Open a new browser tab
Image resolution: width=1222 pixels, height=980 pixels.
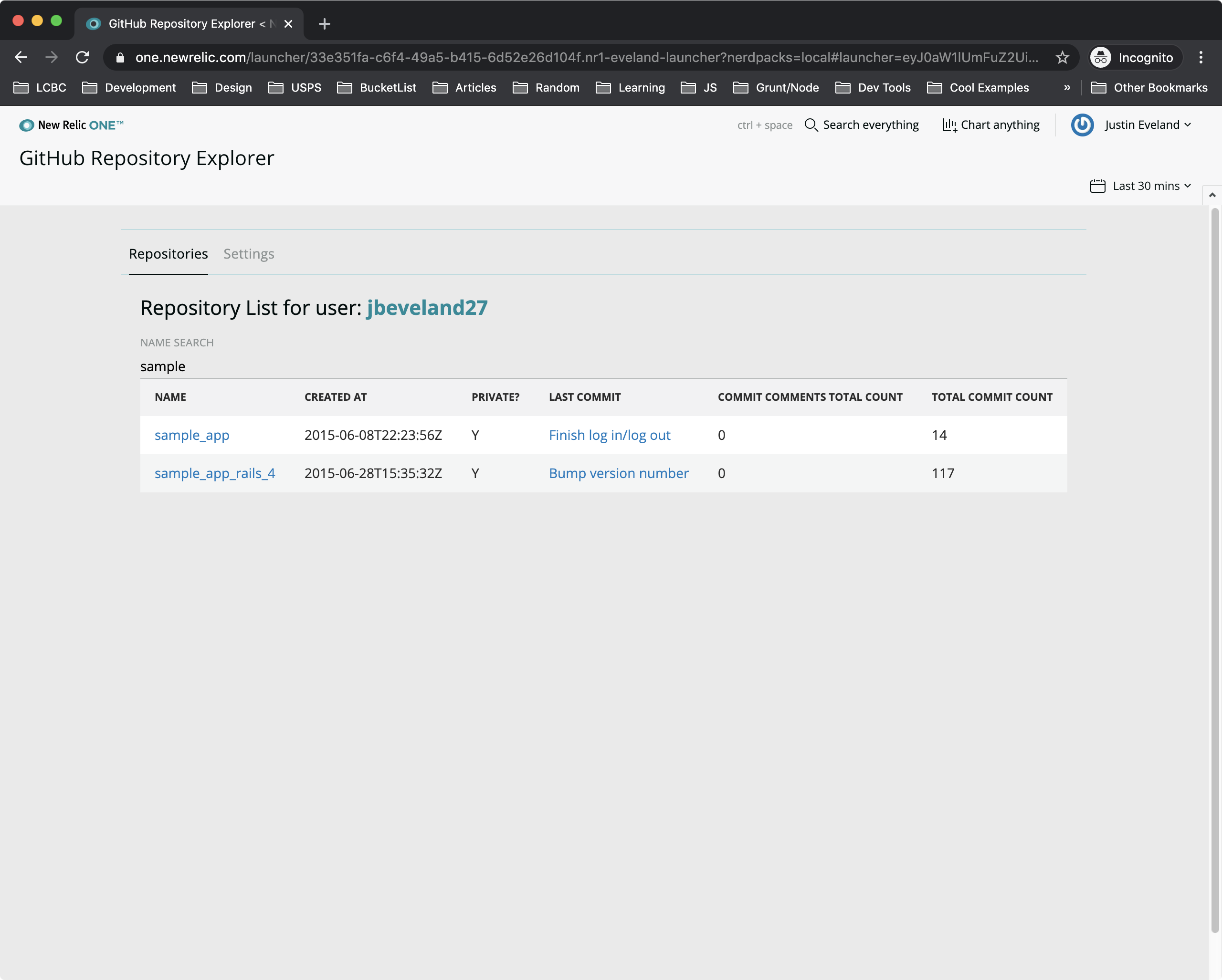324,24
